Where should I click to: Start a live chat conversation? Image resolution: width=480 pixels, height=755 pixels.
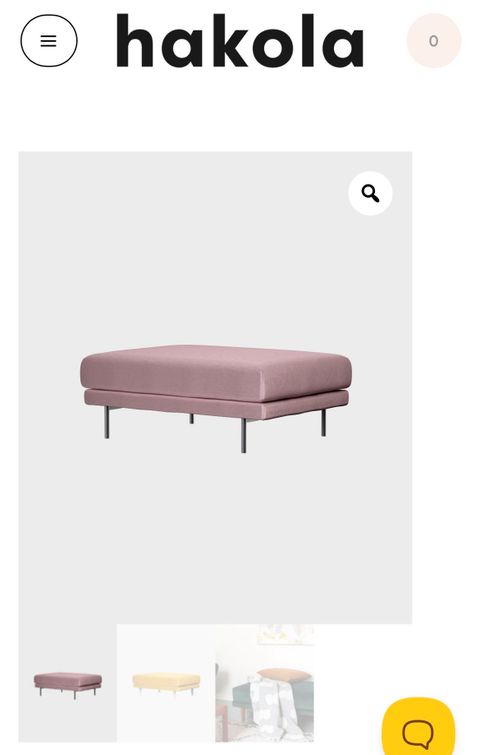418,727
